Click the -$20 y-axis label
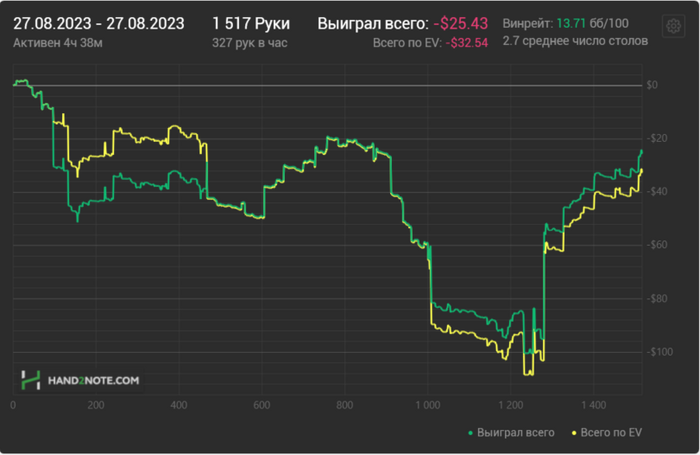The height and width of the screenshot is (455, 700). pos(657,138)
